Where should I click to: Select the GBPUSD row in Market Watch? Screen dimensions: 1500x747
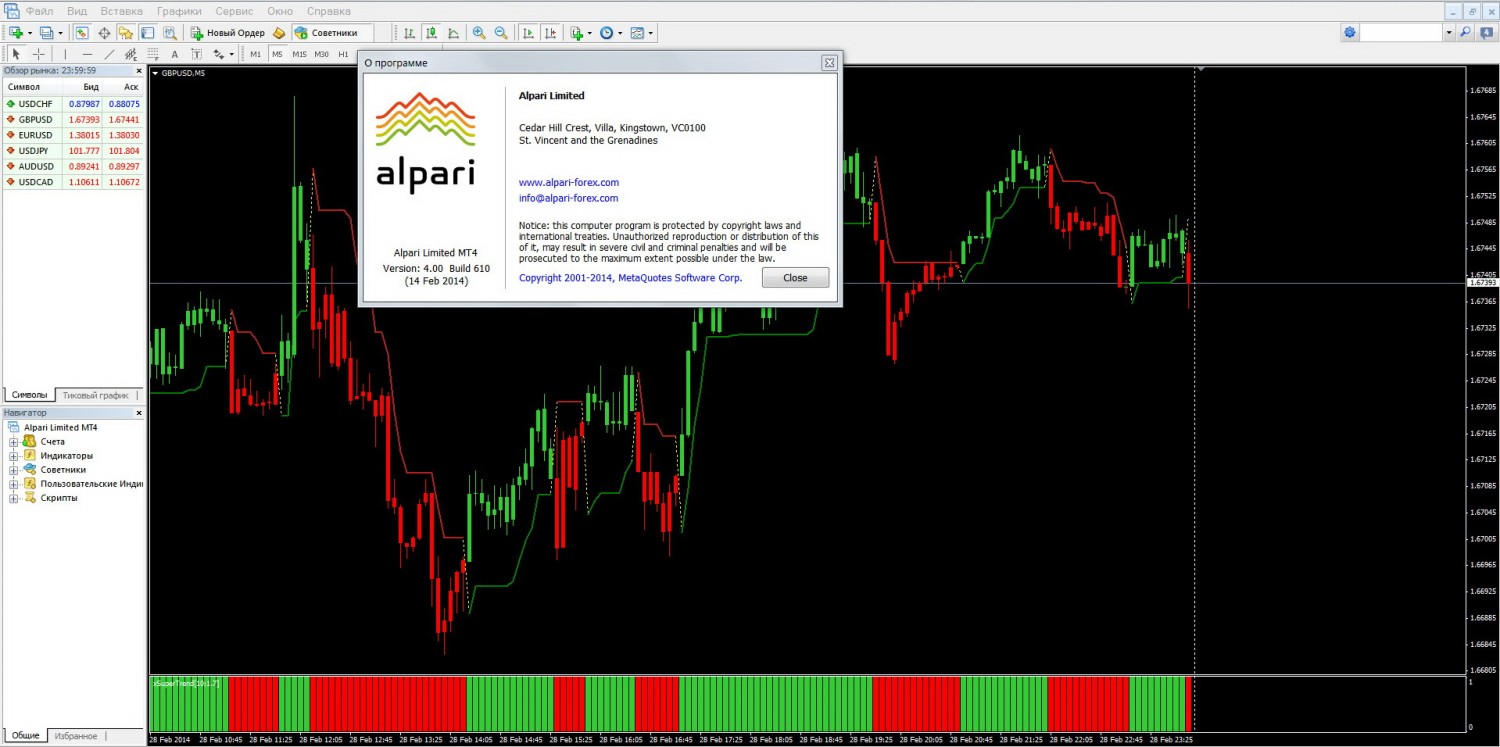pyautogui.click(x=73, y=119)
